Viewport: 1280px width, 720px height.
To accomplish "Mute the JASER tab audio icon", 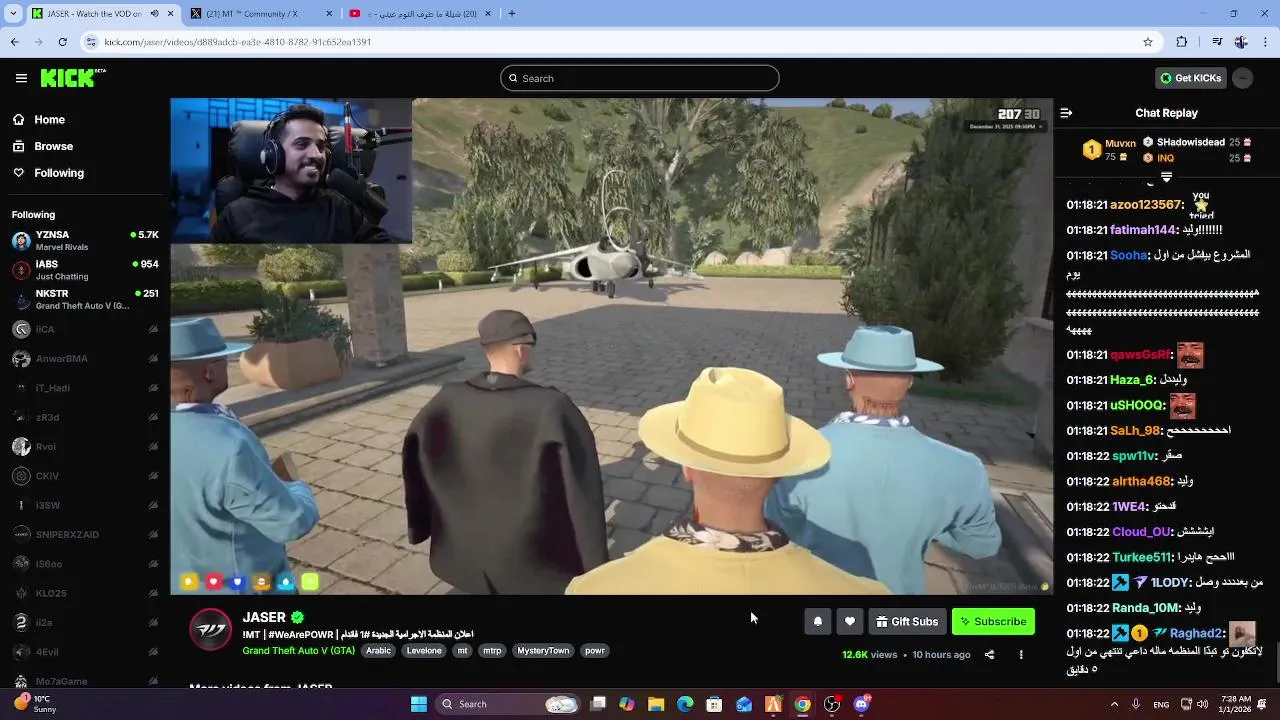I will pos(155,14).
